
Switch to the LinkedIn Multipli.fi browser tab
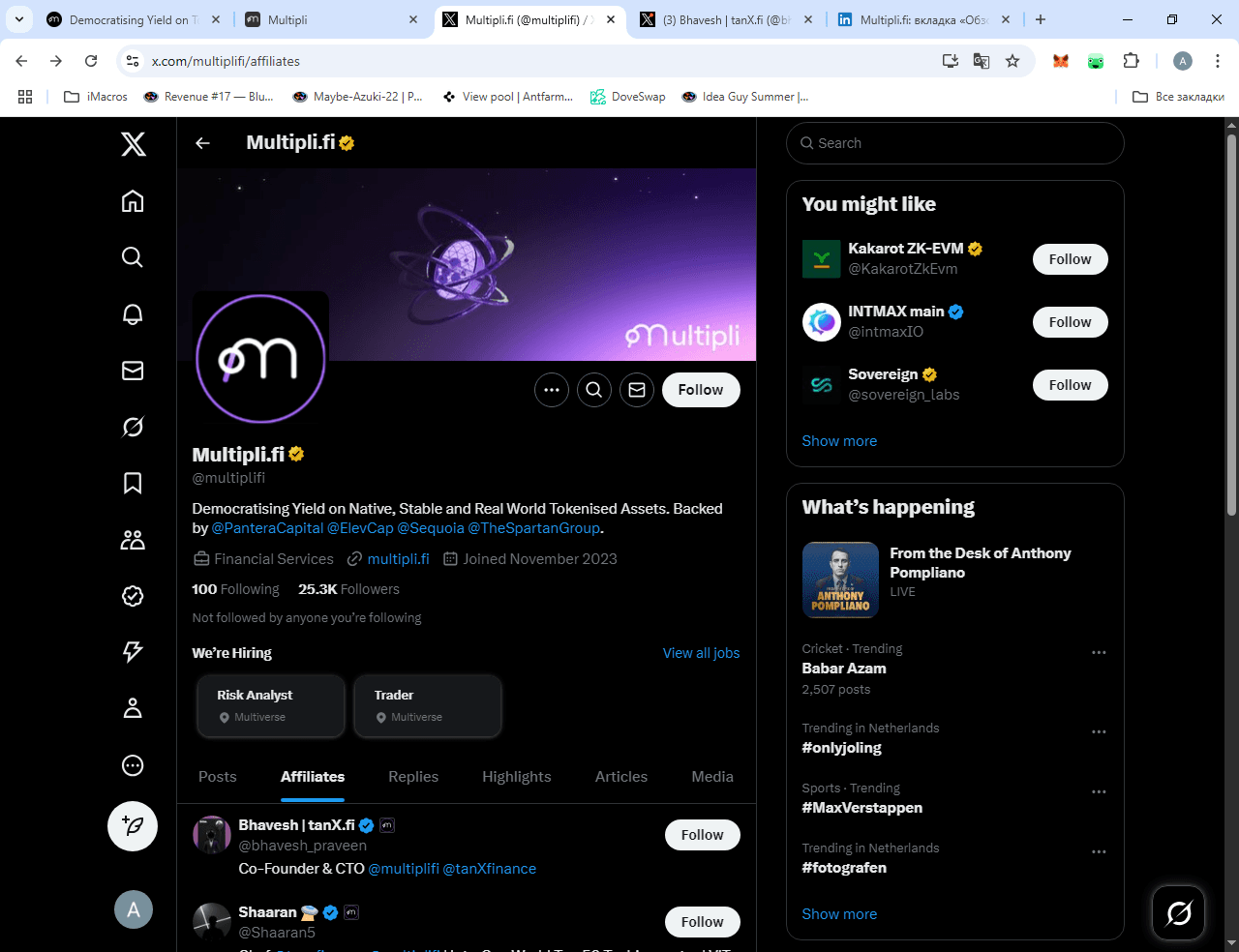coord(922,19)
